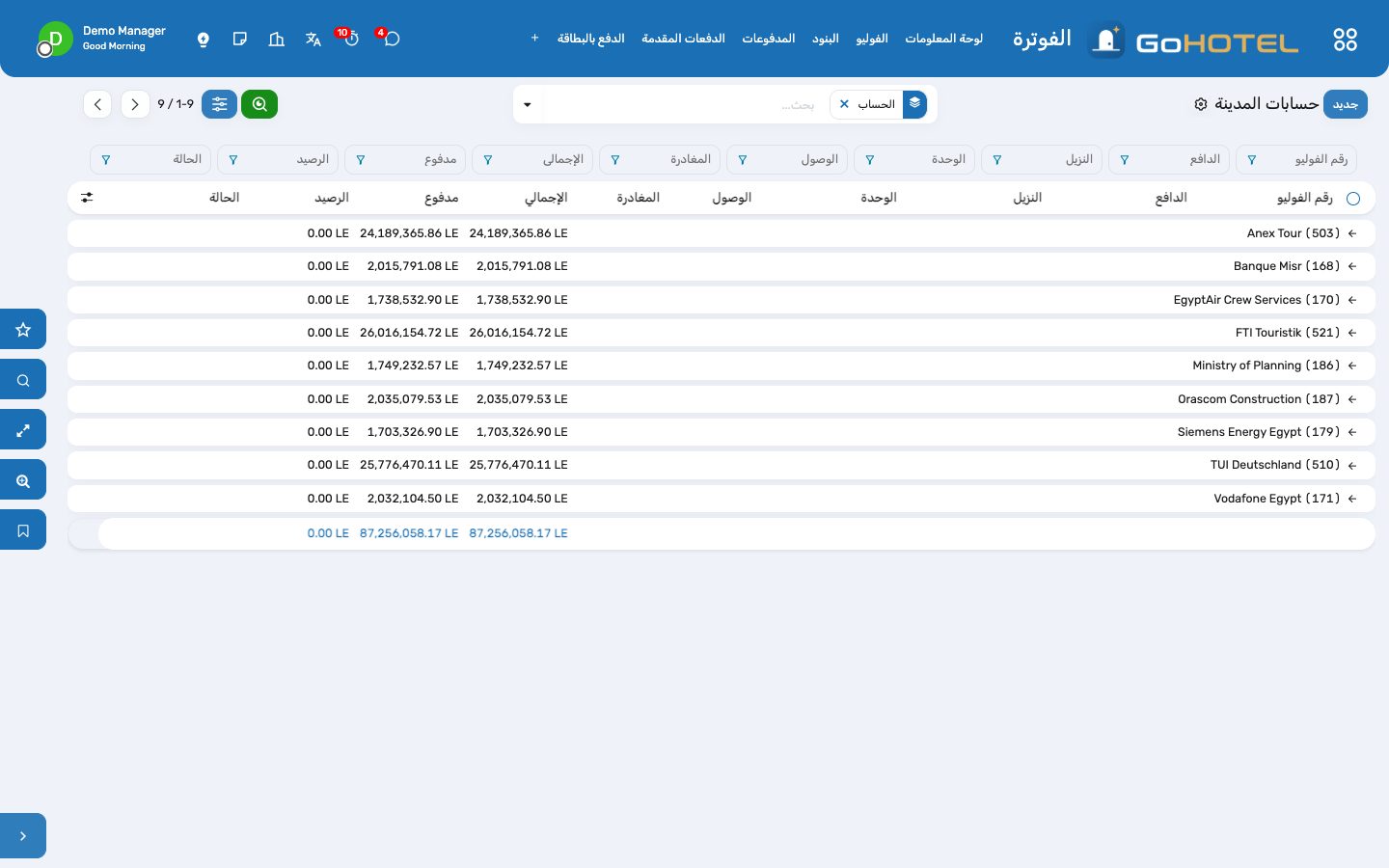Toggle the select-all circle in table header
Viewport: 1389px width, 868px height.
[1353, 198]
